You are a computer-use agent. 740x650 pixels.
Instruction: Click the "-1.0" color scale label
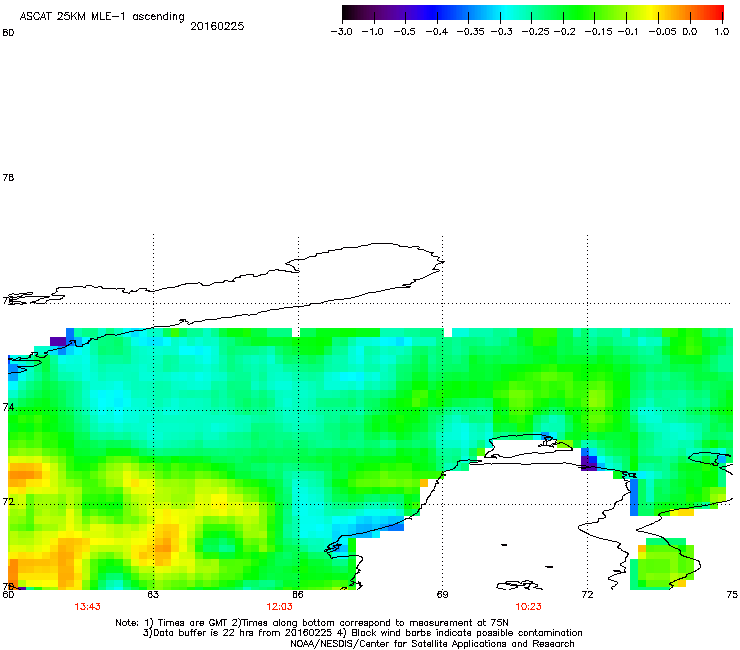coord(372,32)
